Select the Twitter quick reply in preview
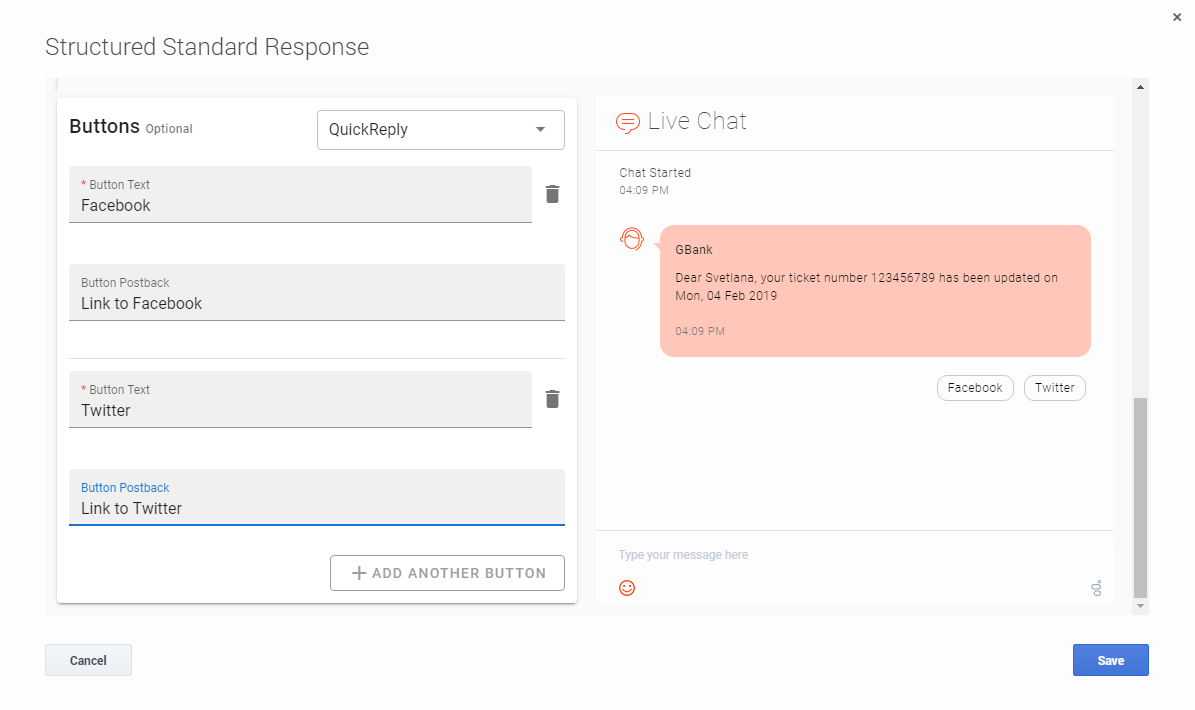The height and width of the screenshot is (710, 1195). [x=1054, y=388]
